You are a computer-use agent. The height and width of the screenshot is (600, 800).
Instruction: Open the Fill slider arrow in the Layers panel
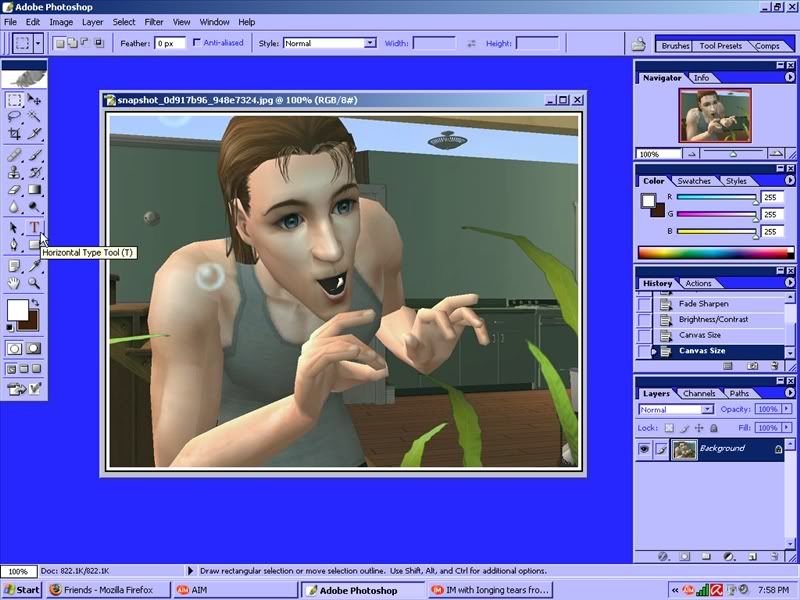pos(787,428)
